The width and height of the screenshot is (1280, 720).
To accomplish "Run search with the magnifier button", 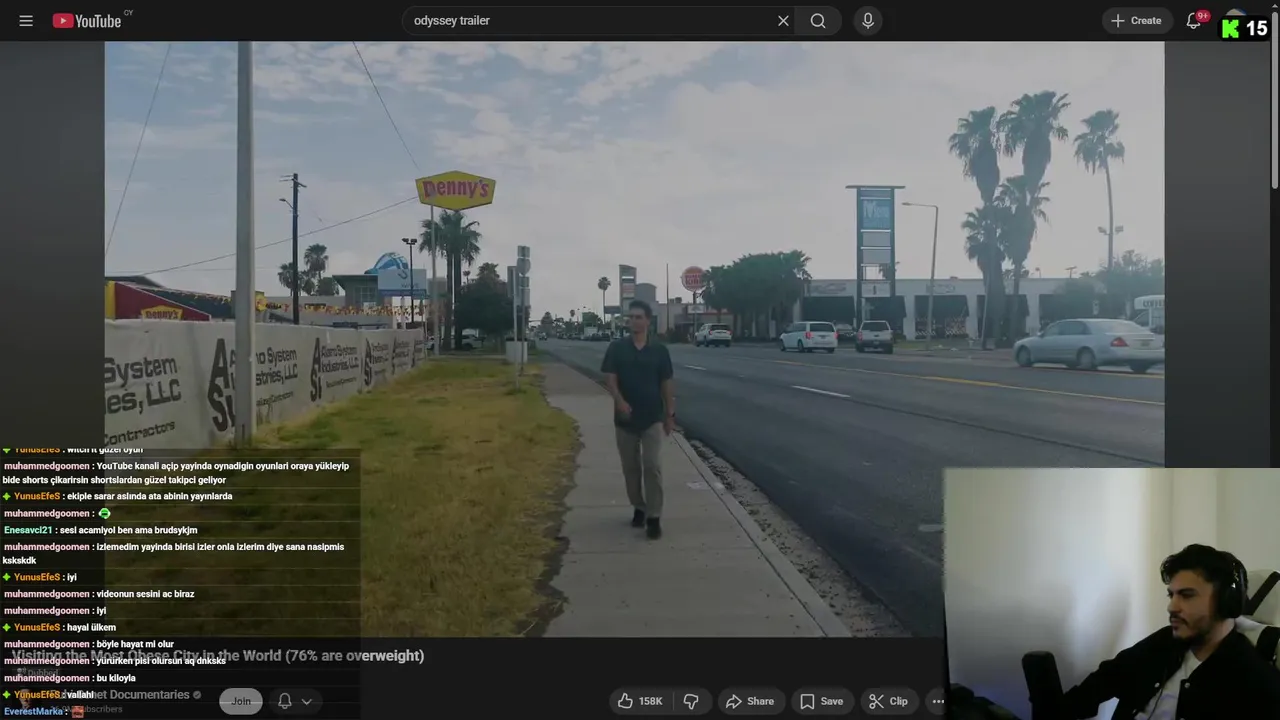I will click(x=818, y=20).
